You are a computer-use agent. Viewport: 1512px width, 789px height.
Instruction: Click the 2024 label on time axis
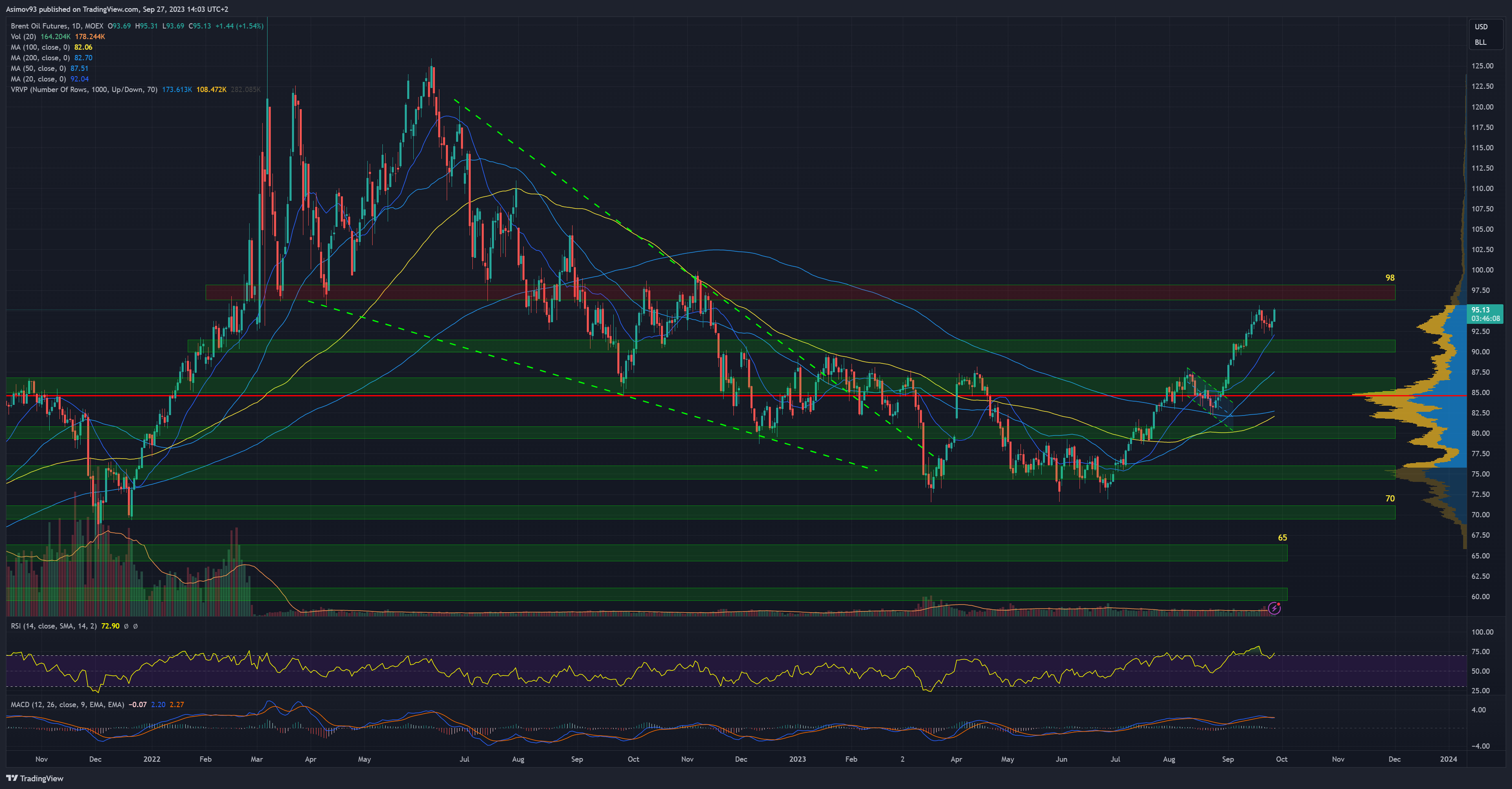coord(1448,759)
